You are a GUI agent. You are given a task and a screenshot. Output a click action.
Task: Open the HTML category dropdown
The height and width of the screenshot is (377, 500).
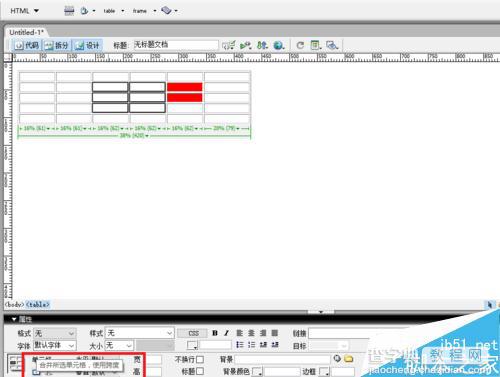click(24, 11)
